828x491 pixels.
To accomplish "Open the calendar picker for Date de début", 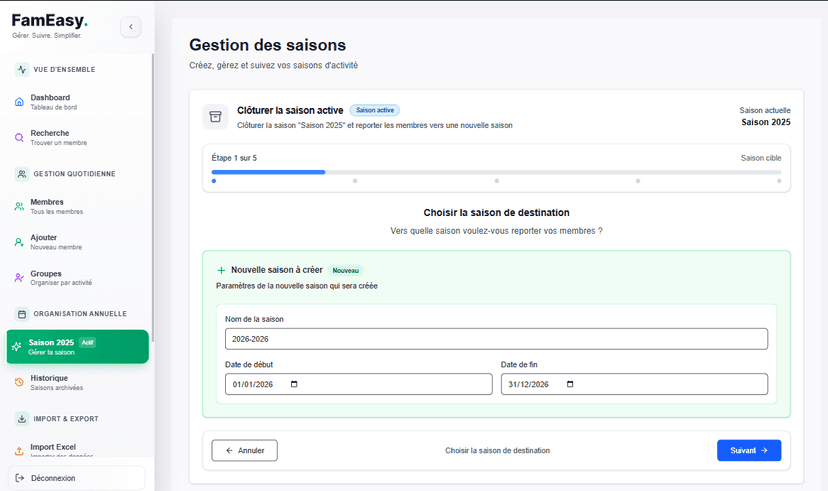I will click(x=294, y=384).
